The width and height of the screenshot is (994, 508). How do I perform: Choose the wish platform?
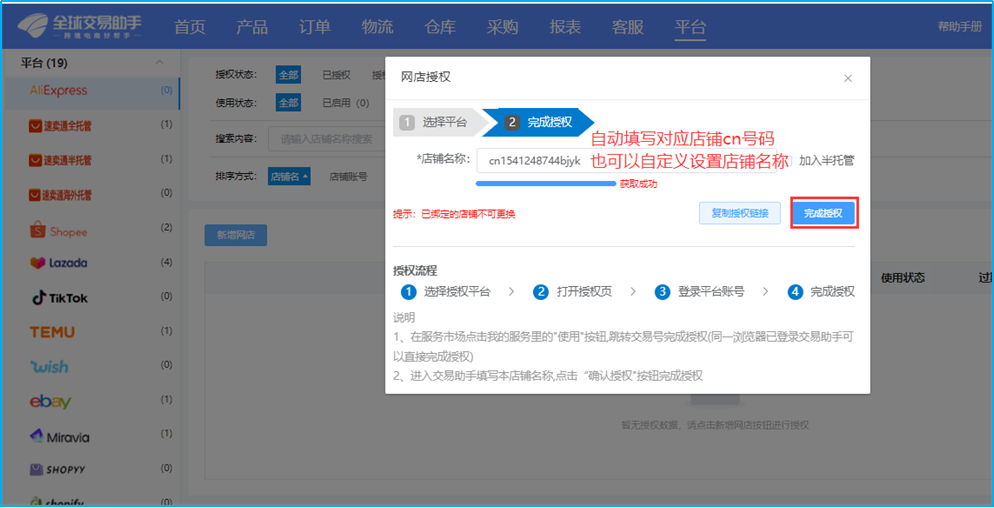pyautogui.click(x=49, y=367)
